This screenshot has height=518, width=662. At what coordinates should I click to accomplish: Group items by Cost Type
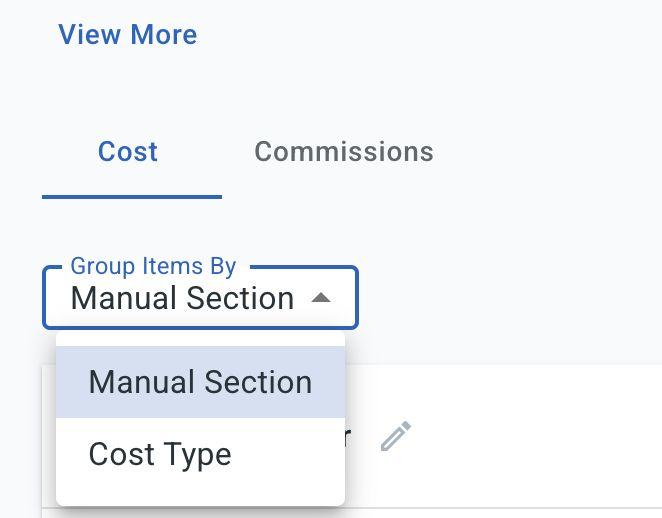pos(160,454)
